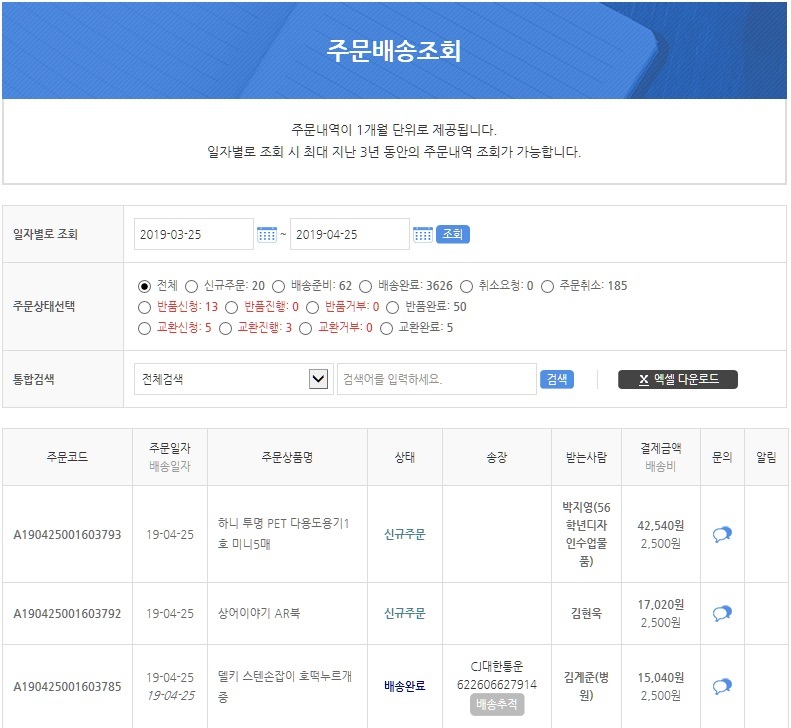The height and width of the screenshot is (728, 791).
Task: Track shipment with the 배송추적 button
Action: pos(497,706)
